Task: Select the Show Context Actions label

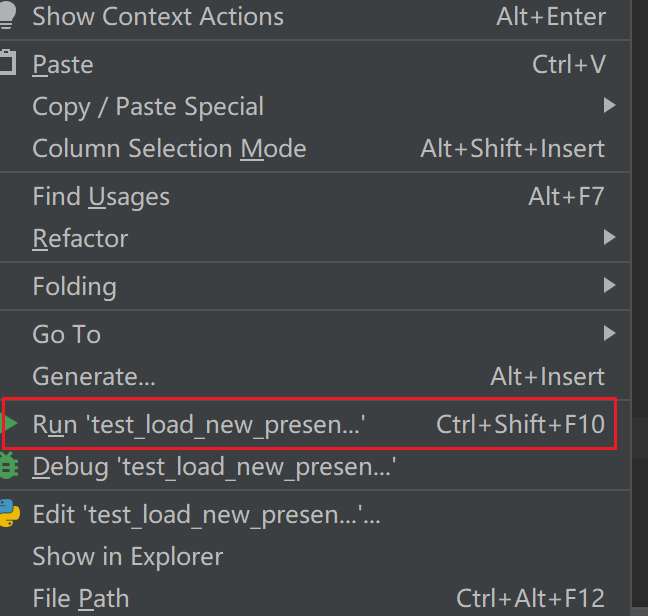Action: click(158, 17)
